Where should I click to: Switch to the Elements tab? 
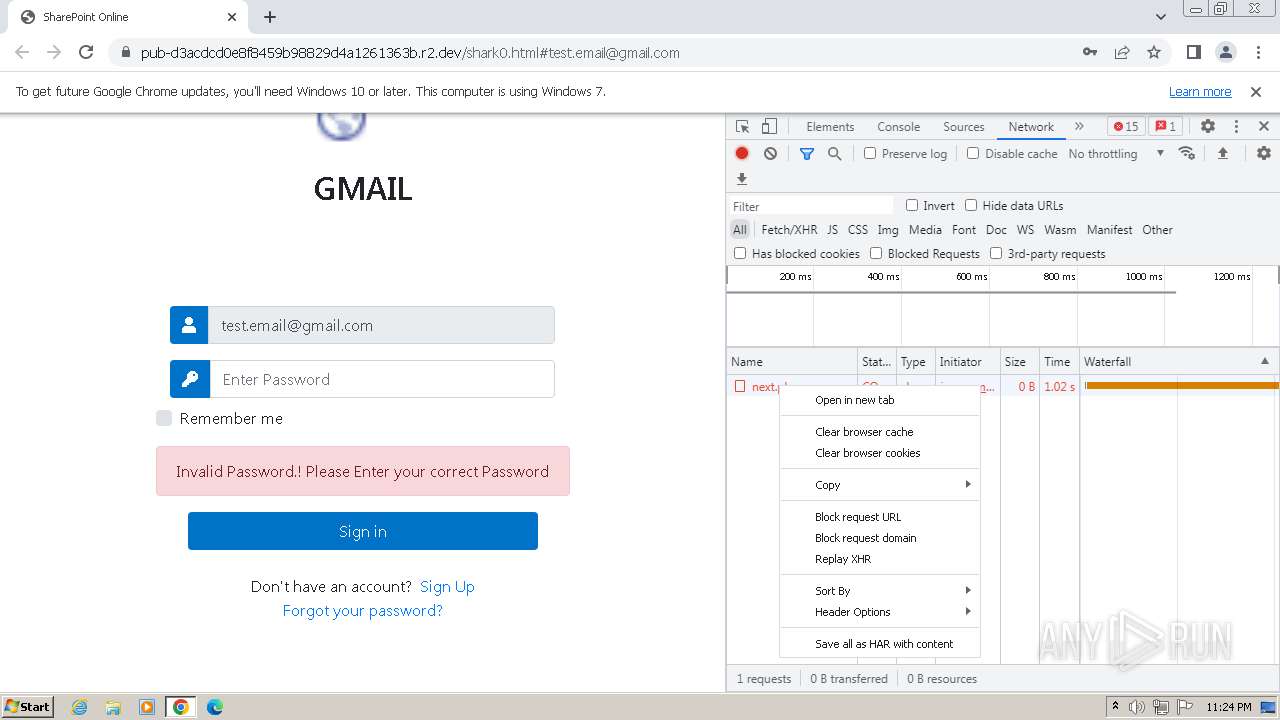[x=830, y=127]
